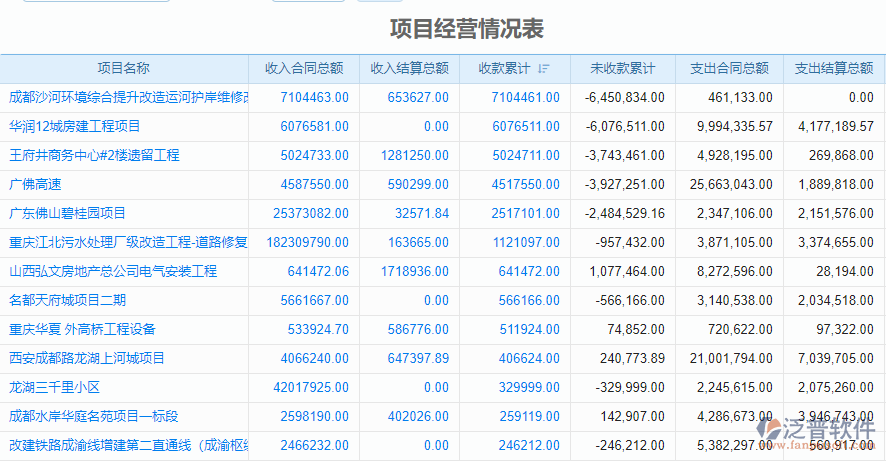This screenshot has width=886, height=461.
Task: Click income contract amount 7104463.00
Action: (x=315, y=97)
